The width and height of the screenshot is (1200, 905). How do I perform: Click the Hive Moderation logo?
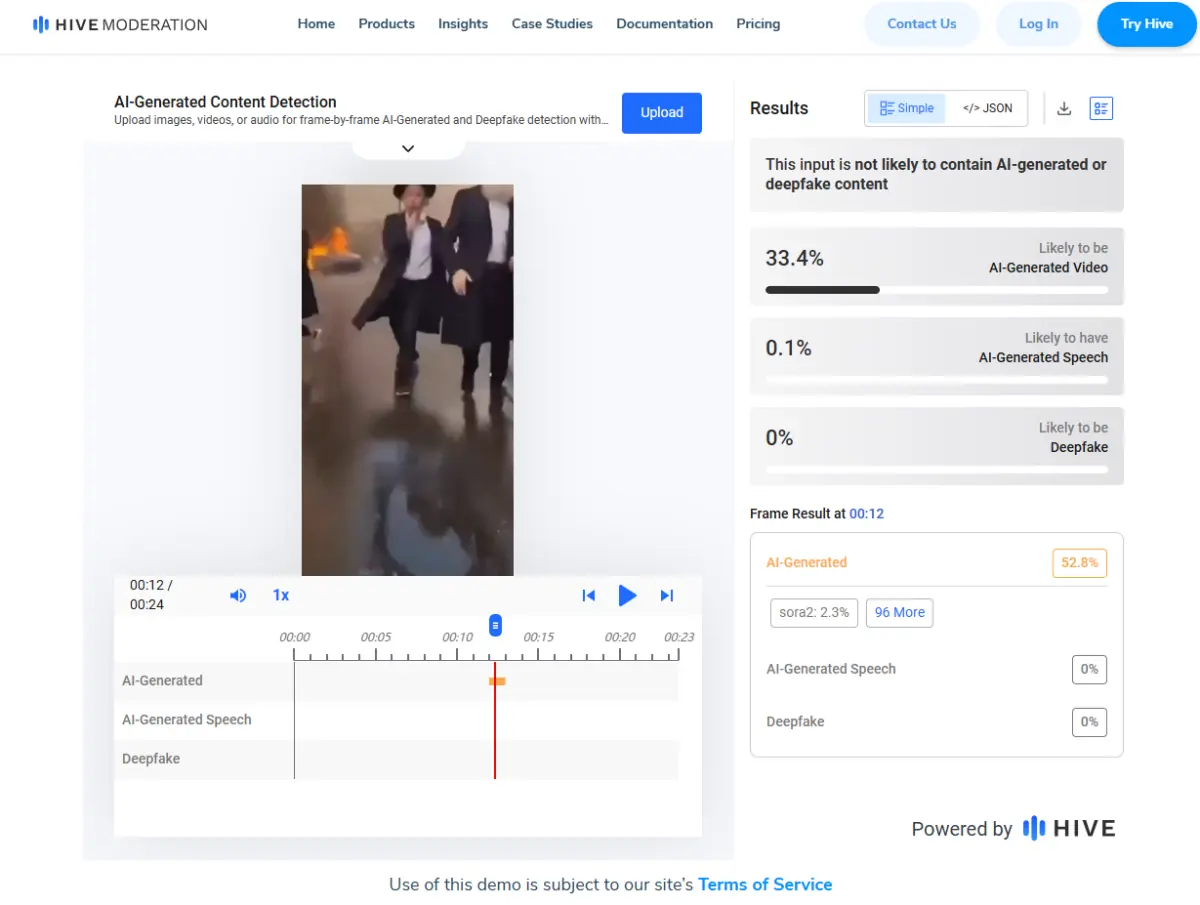pos(120,24)
